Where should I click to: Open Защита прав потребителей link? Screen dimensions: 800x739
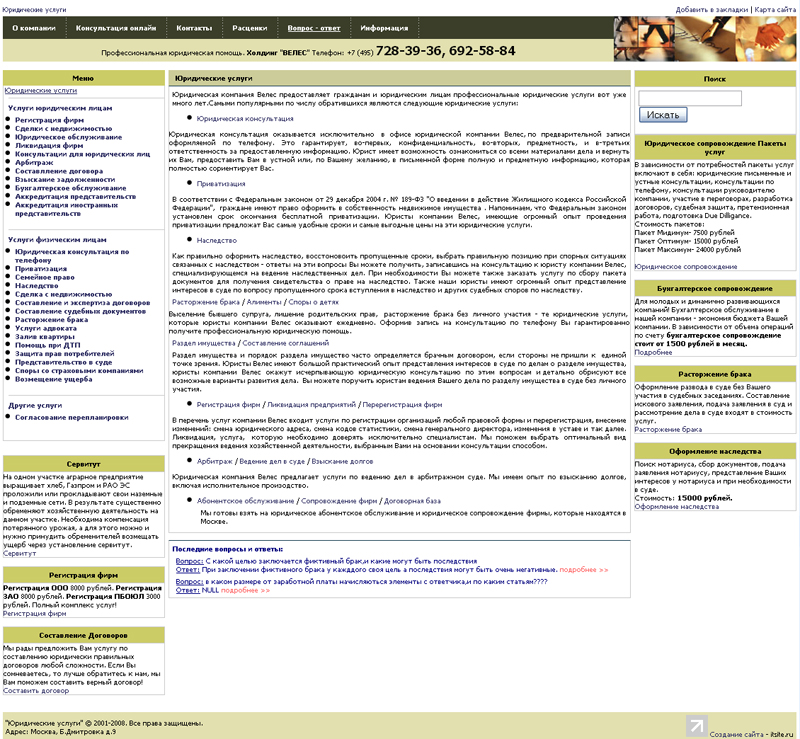[64, 354]
